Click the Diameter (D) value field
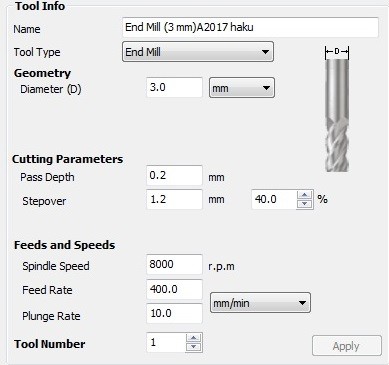 click(x=174, y=87)
